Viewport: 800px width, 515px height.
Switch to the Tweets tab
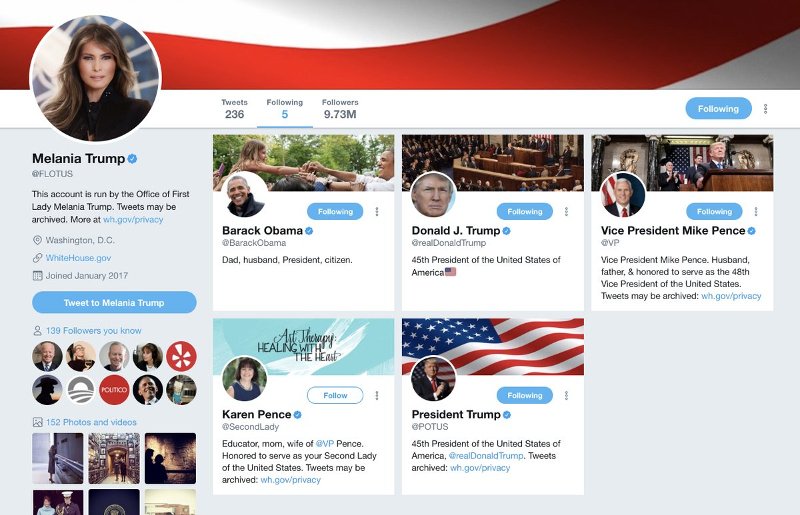pos(234,109)
